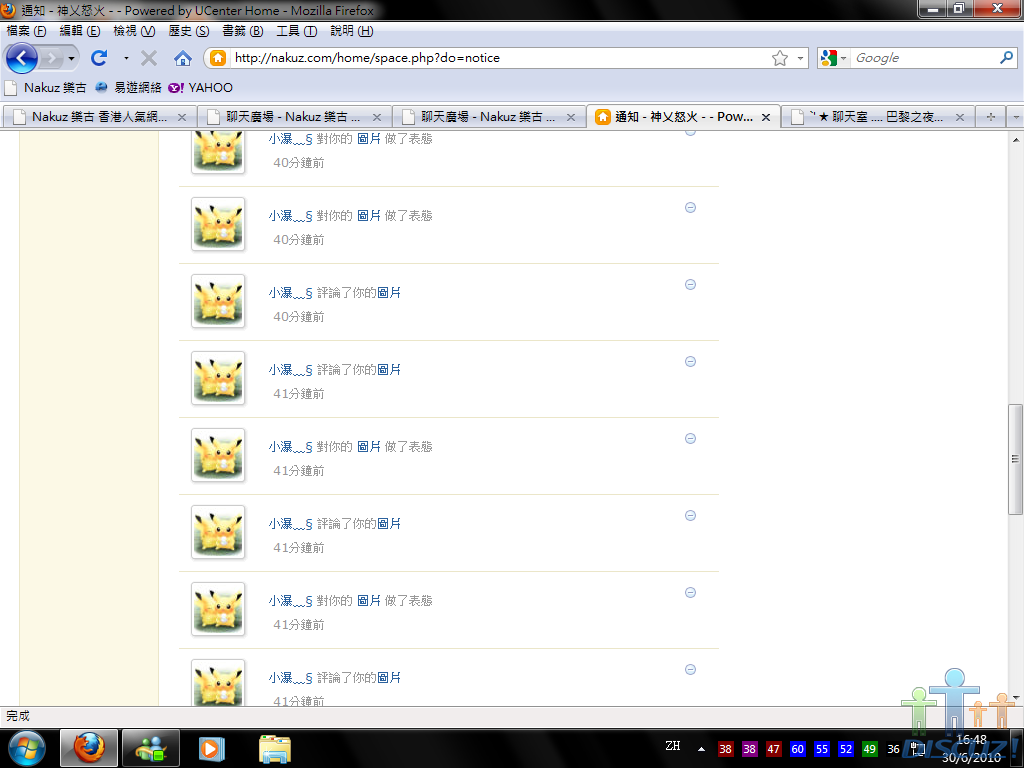Click the purple 38 tray icon

(750, 749)
